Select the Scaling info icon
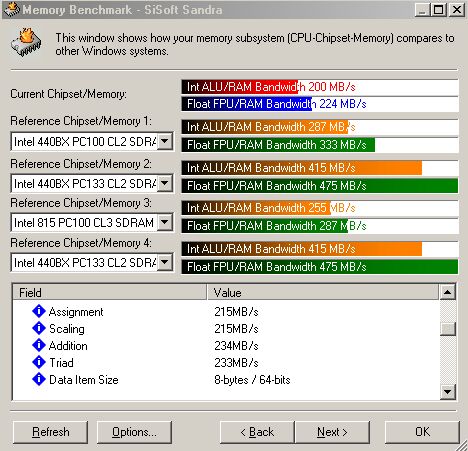This screenshot has height=451, width=468. coord(39,328)
